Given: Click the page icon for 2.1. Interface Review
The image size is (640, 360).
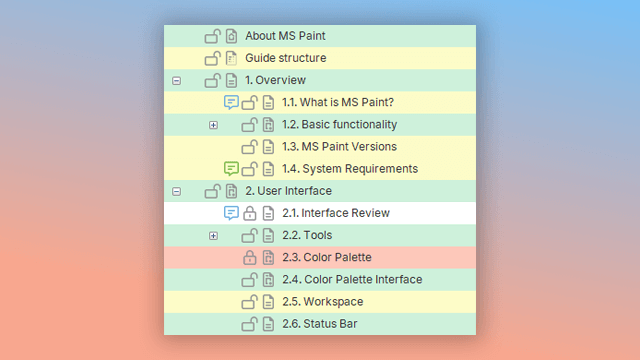Looking at the screenshot, I should point(268,213).
